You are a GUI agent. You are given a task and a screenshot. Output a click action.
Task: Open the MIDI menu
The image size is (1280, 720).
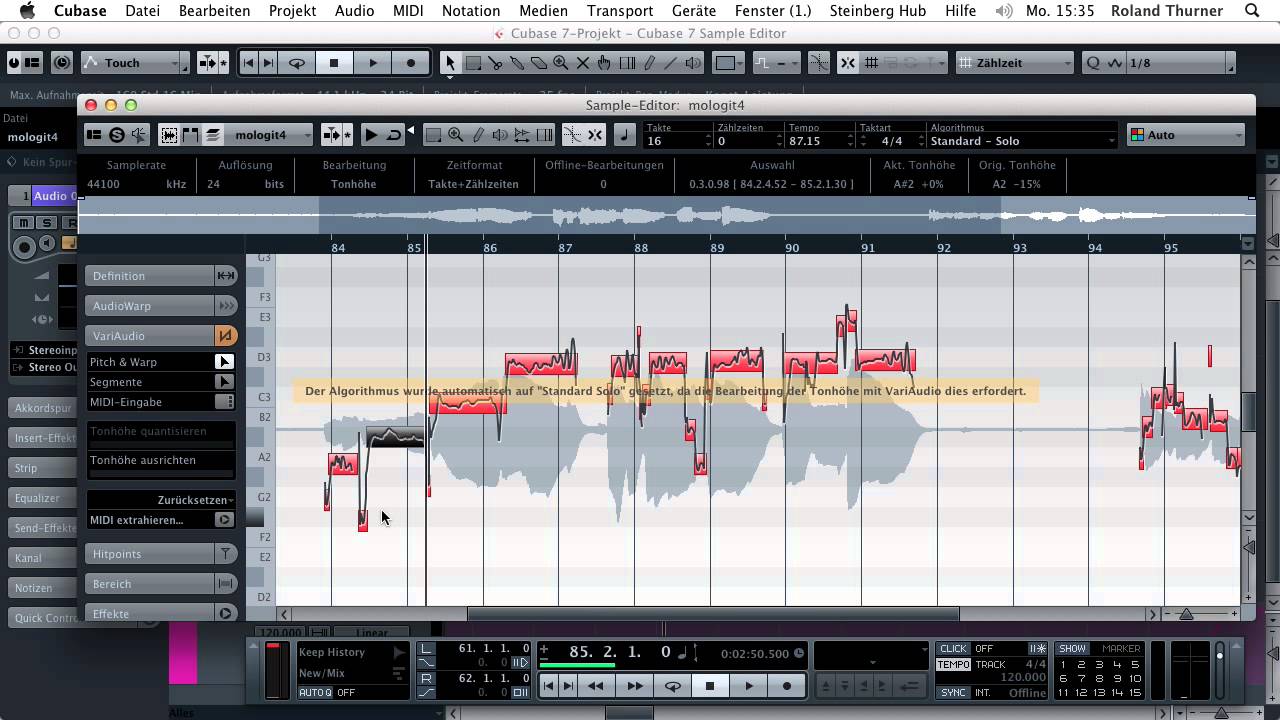pyautogui.click(x=408, y=11)
